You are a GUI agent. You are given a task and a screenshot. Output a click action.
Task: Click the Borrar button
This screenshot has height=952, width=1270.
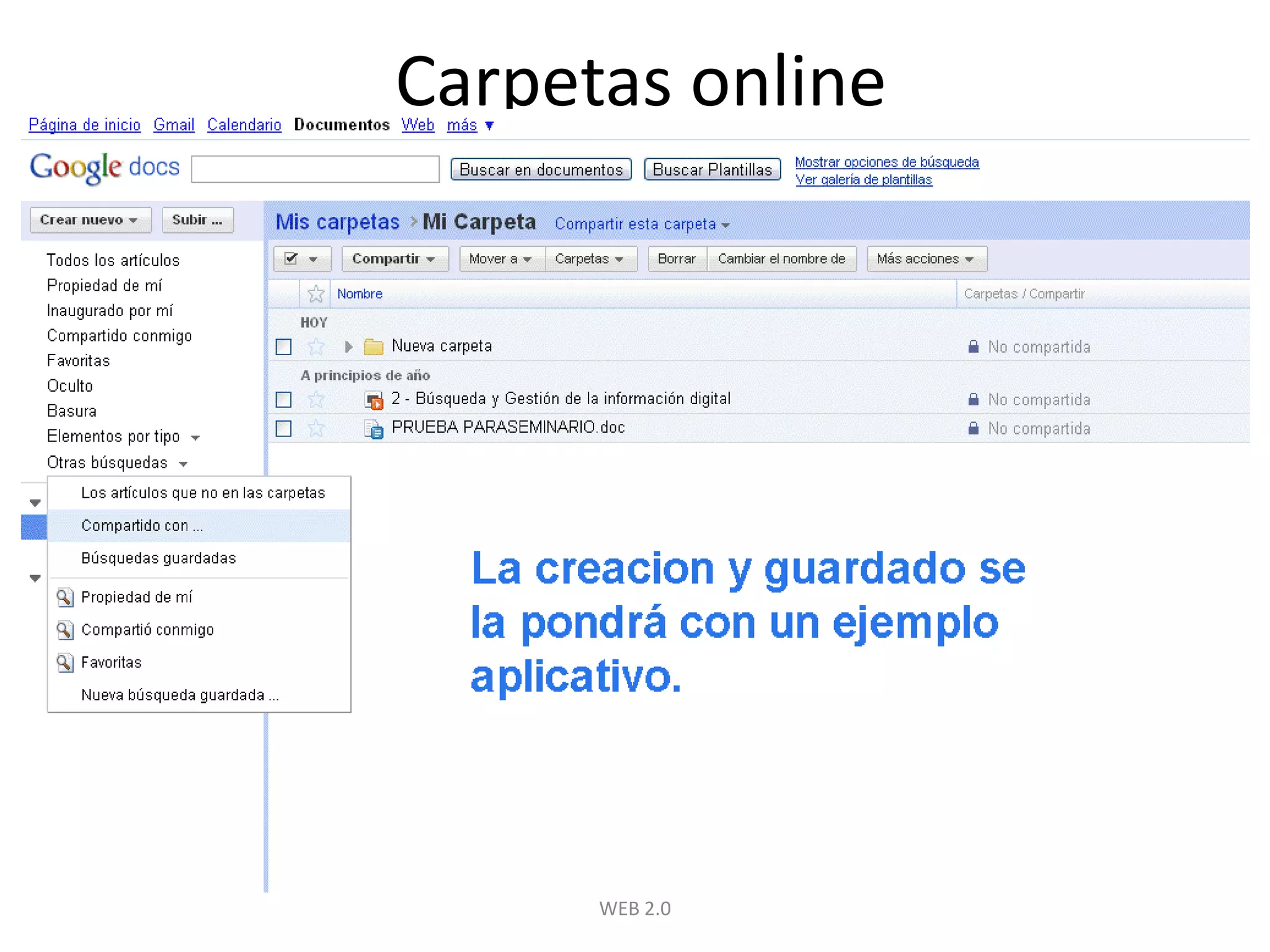(x=677, y=259)
